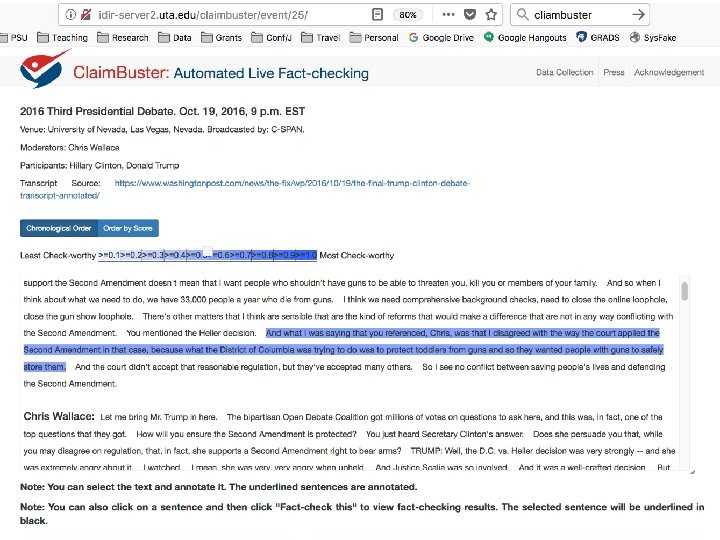720x540 pixels.
Task: Click sentence about 33,000 people dying from guns
Action: pyautogui.click(x=178, y=299)
